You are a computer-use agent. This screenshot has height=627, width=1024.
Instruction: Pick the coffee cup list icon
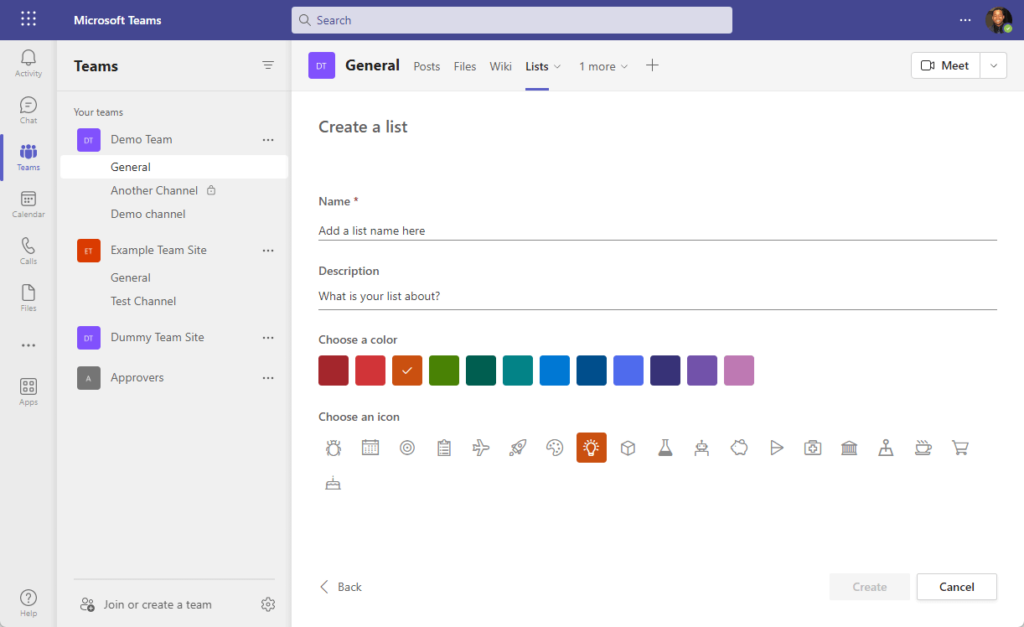coord(923,447)
